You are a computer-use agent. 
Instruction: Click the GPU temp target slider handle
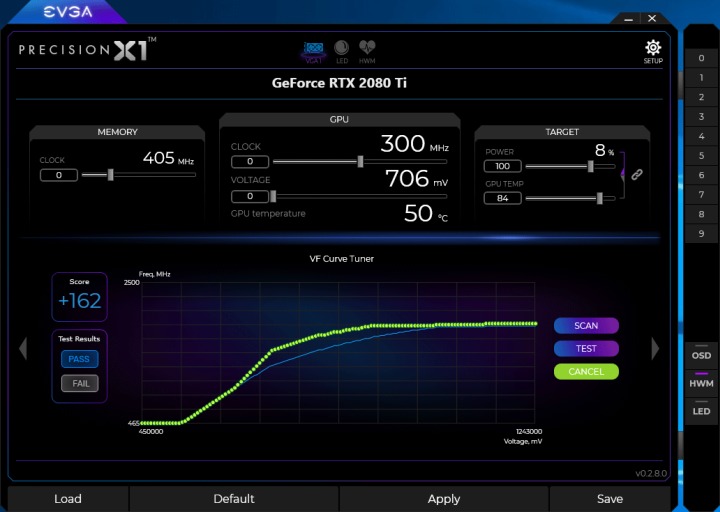(599, 198)
